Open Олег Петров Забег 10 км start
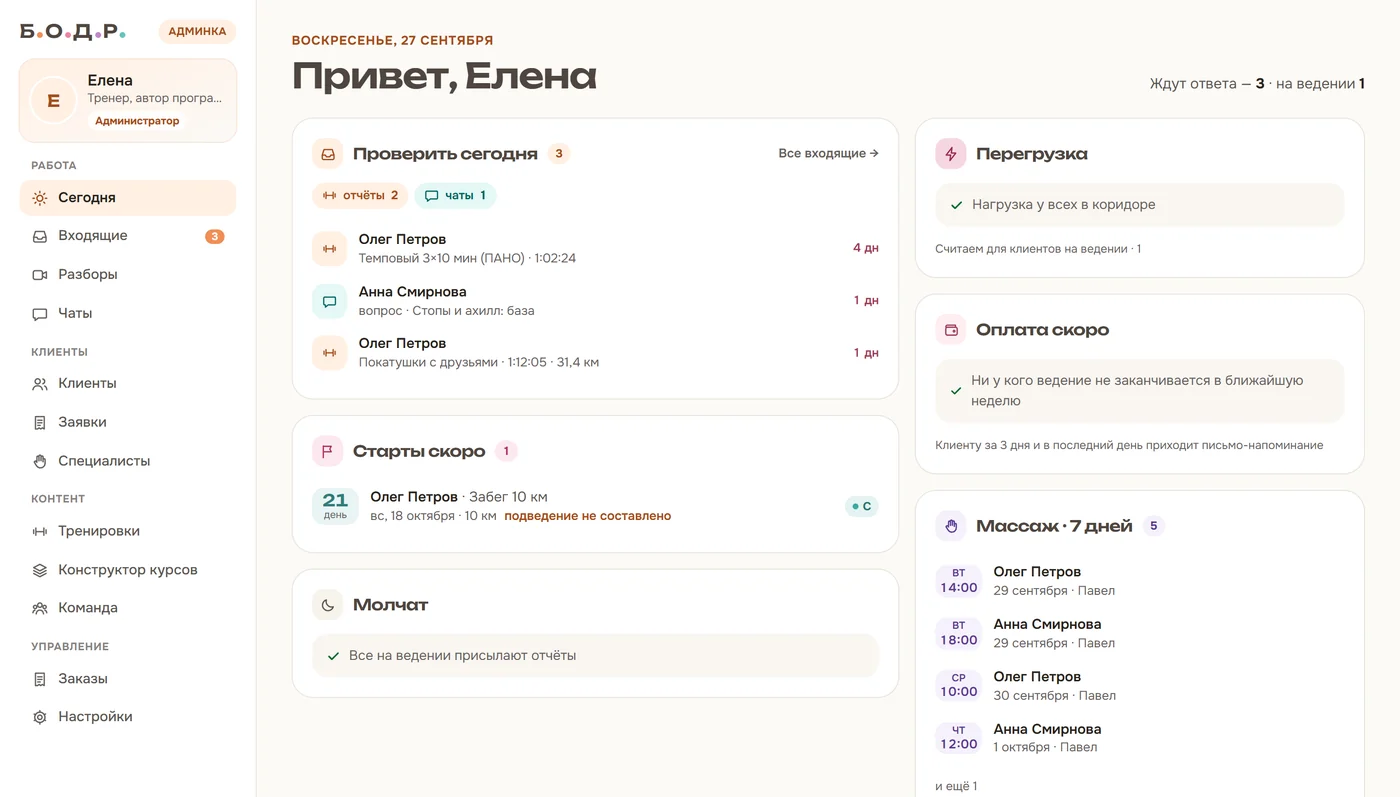The height and width of the screenshot is (797, 1400). pos(595,506)
